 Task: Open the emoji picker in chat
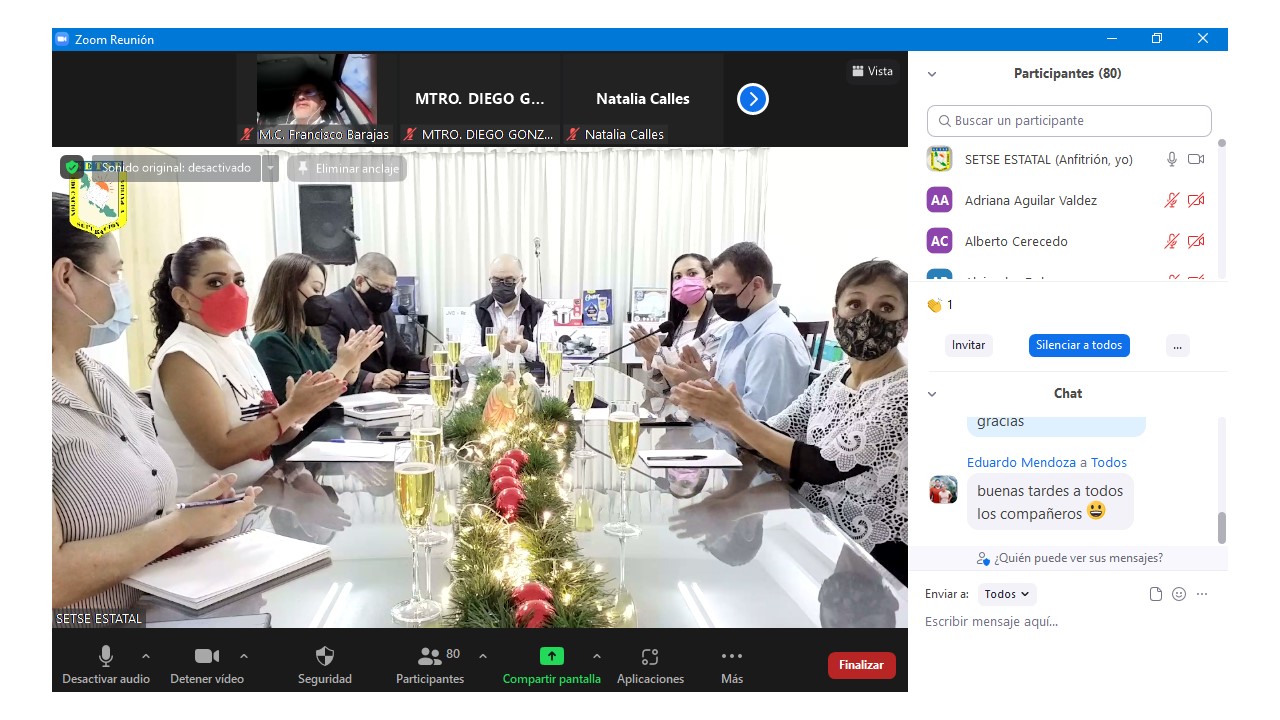(x=1179, y=594)
